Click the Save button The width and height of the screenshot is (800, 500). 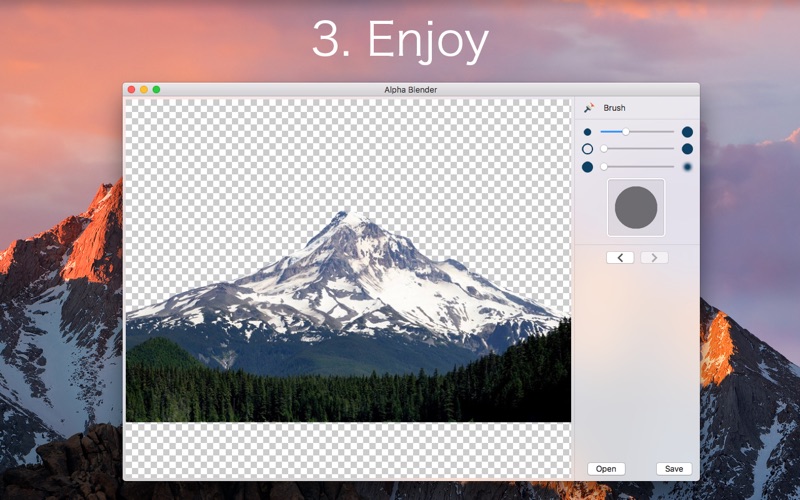674,469
